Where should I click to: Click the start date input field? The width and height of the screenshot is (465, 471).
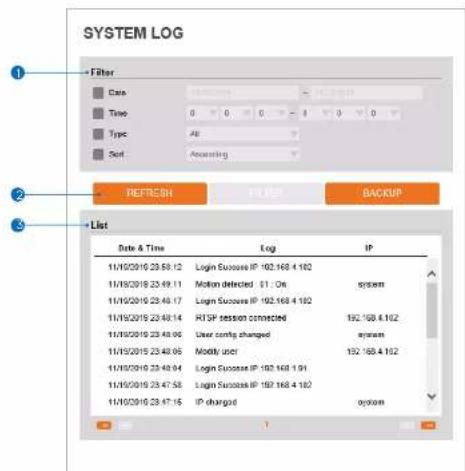pos(242,93)
